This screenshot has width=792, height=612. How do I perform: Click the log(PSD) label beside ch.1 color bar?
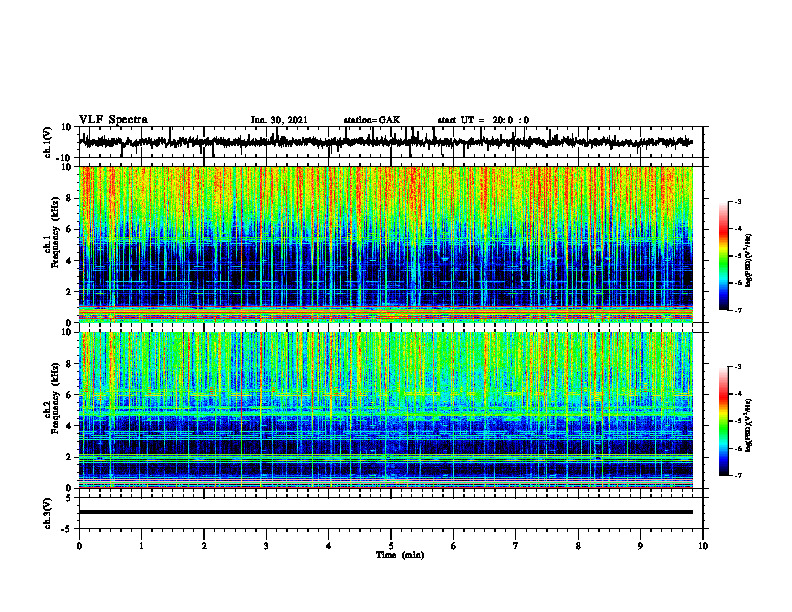pyautogui.click(x=748, y=261)
